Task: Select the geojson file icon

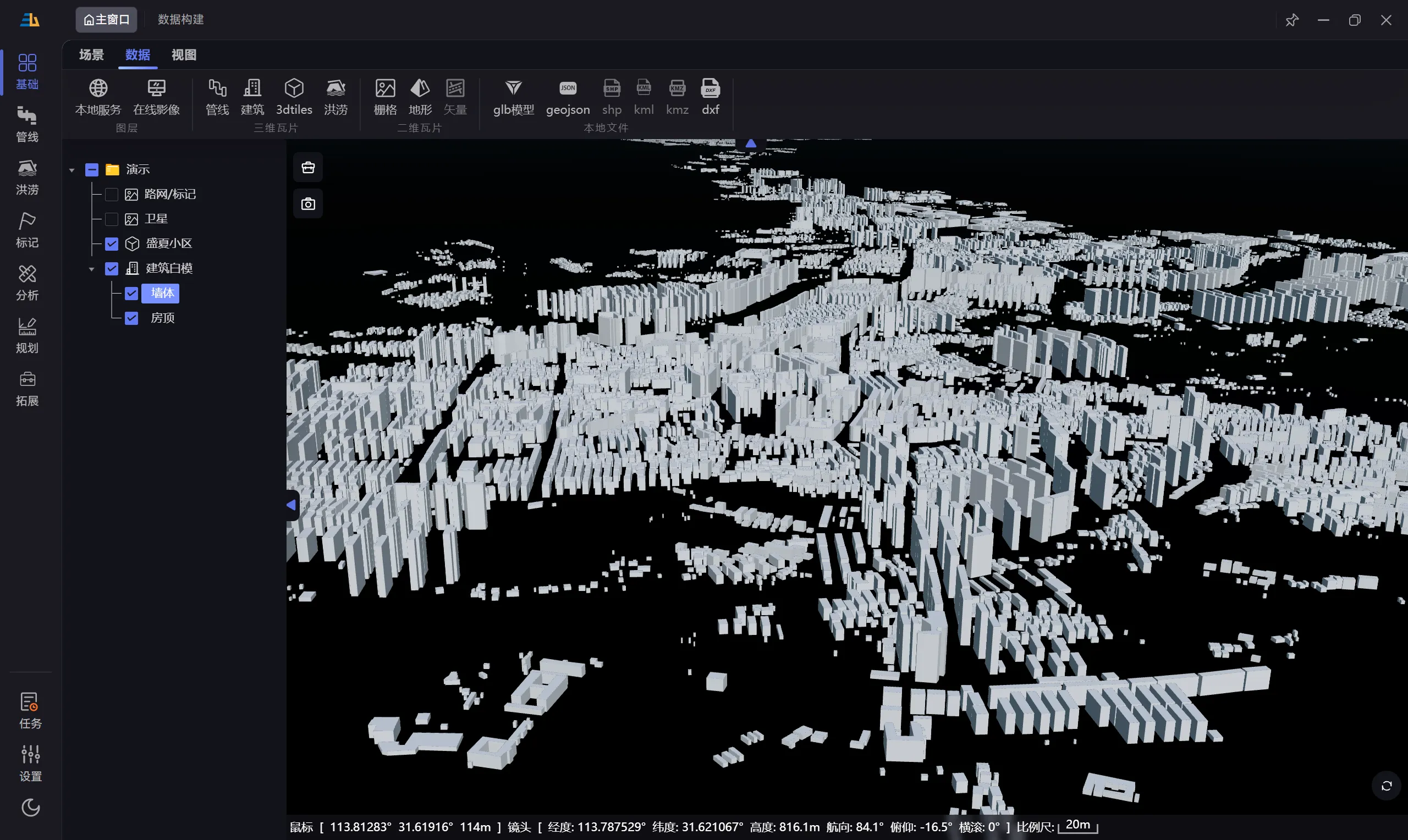Action: pos(567,89)
